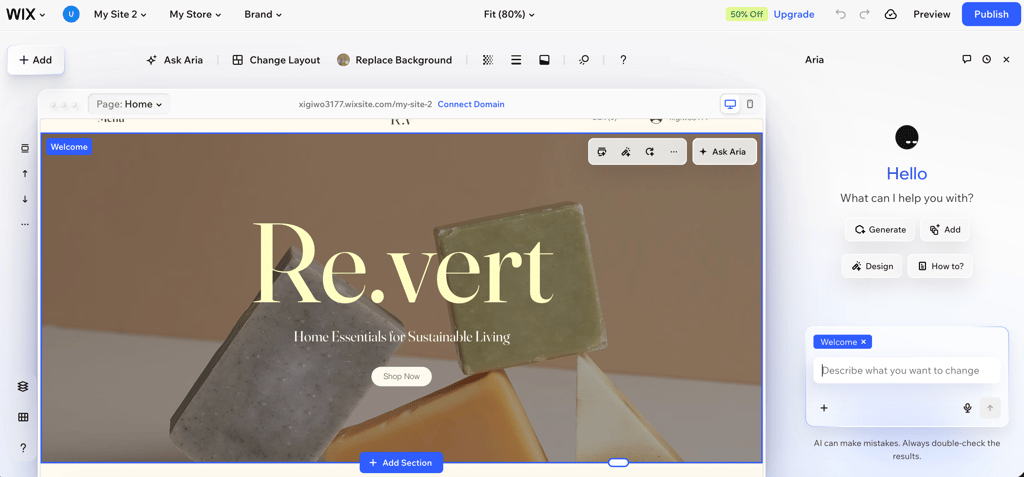
Task: Close the Aria panel
Action: click(1006, 59)
